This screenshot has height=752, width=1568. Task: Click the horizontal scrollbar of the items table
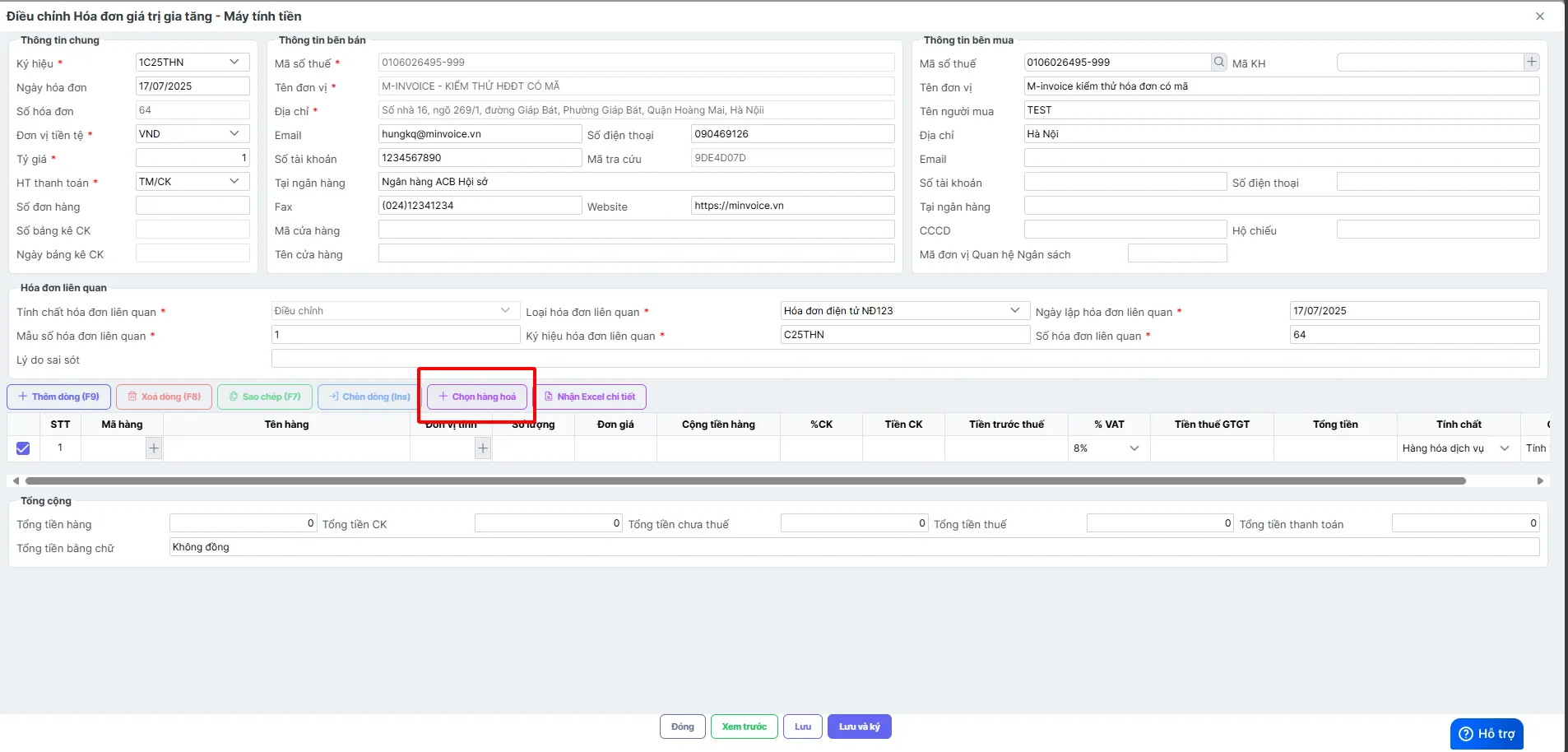tap(745, 480)
